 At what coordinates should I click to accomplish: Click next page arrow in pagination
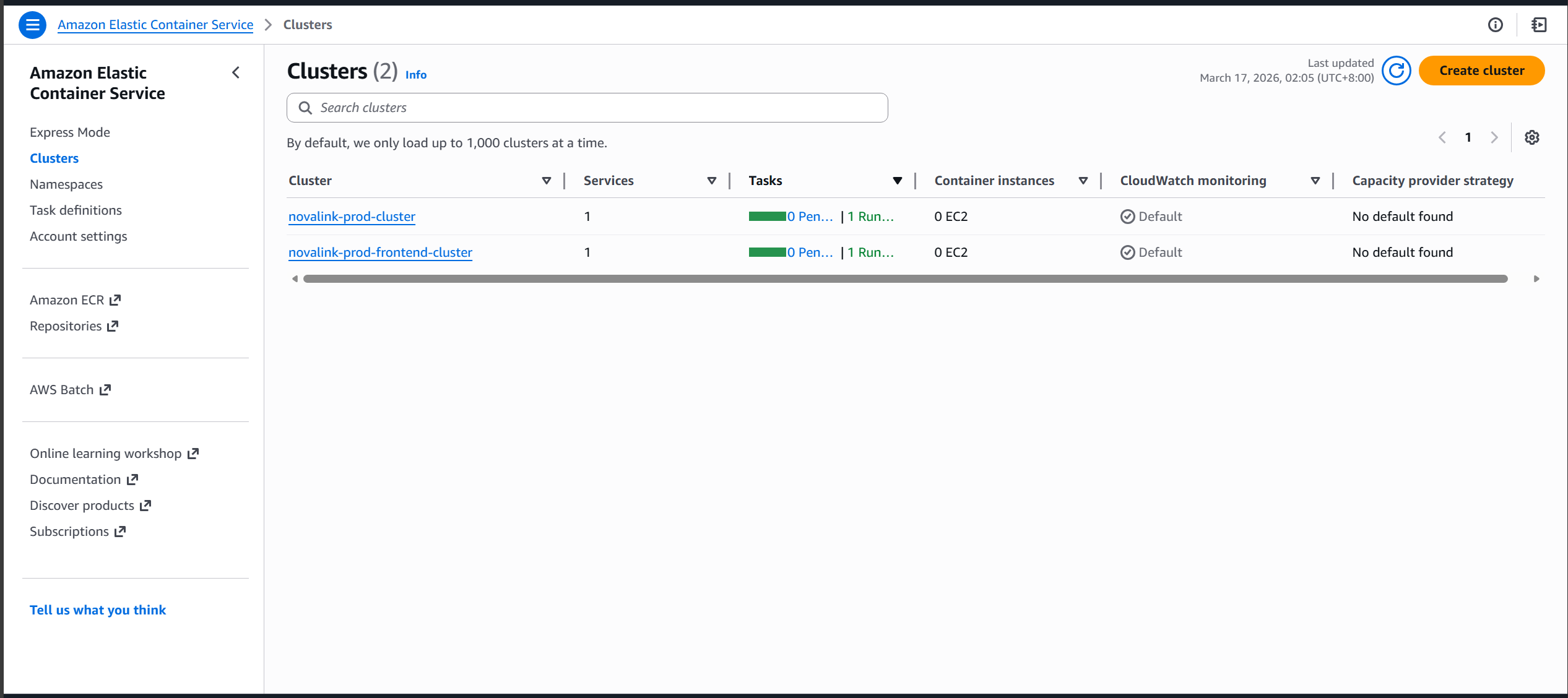coord(1494,137)
